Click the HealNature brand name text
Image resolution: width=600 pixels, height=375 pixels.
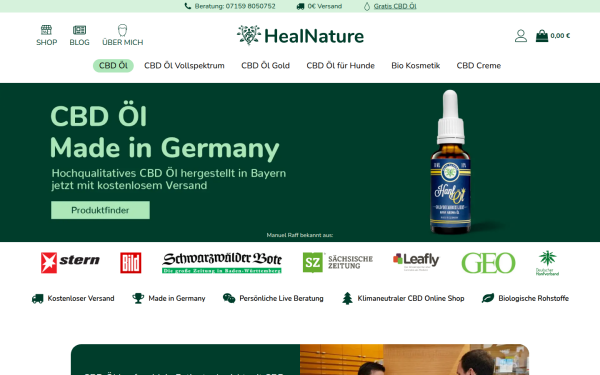(x=314, y=36)
